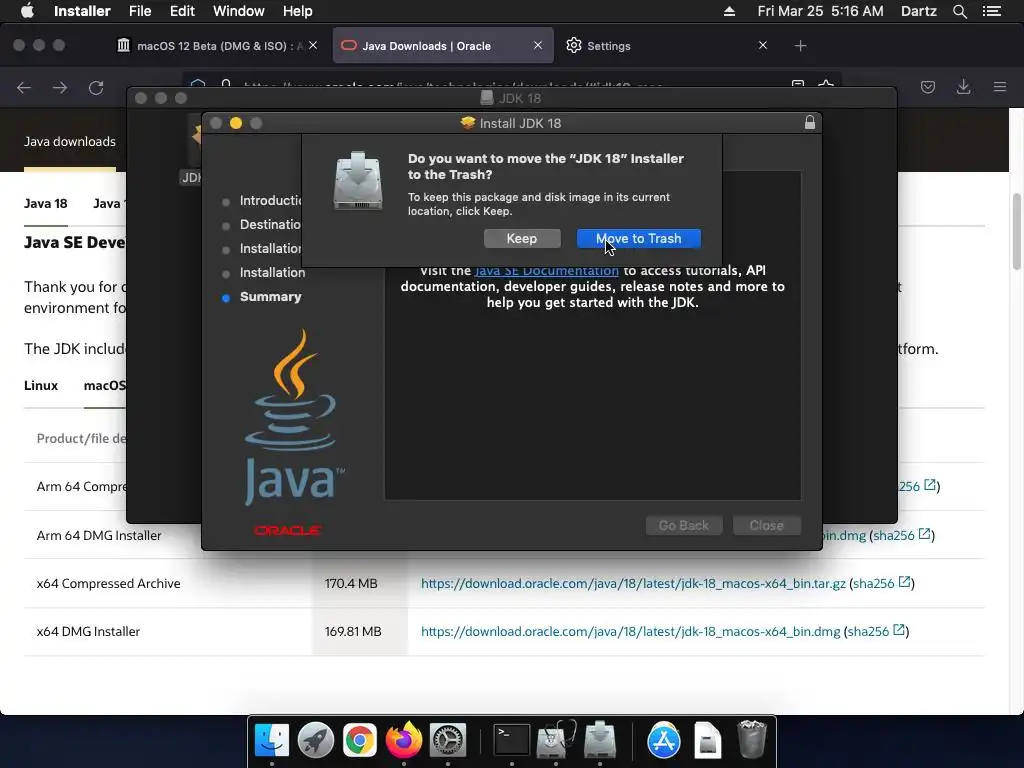This screenshot has height=768, width=1024.
Task: Click the 169.81 MB size cell
Action: [353, 632]
